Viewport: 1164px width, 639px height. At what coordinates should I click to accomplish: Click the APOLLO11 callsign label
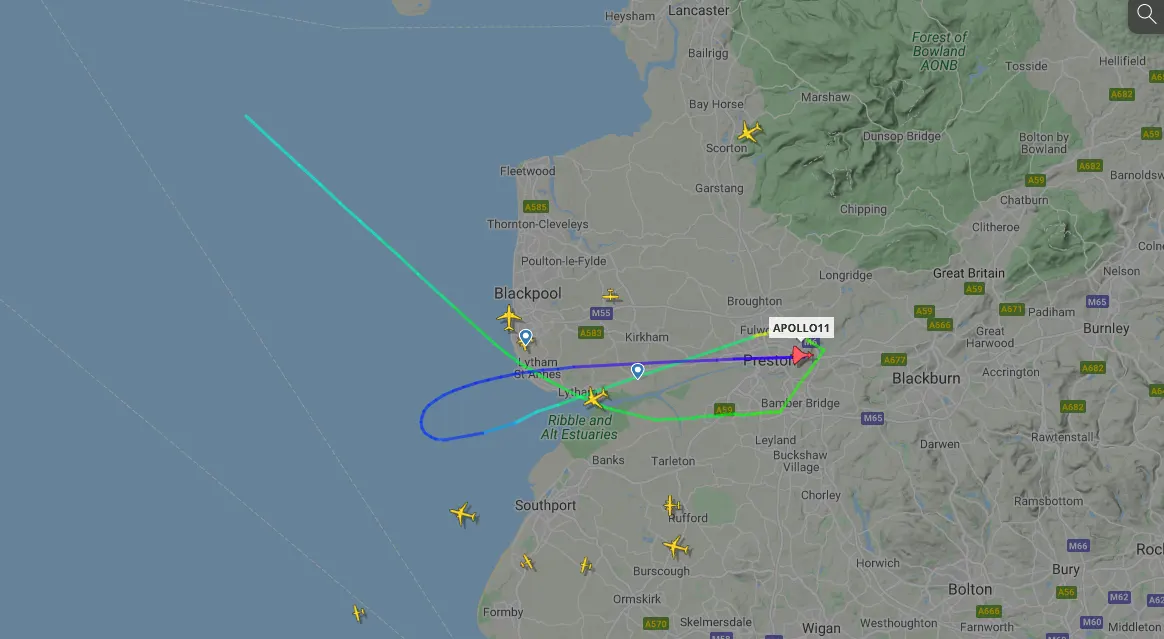[801, 328]
